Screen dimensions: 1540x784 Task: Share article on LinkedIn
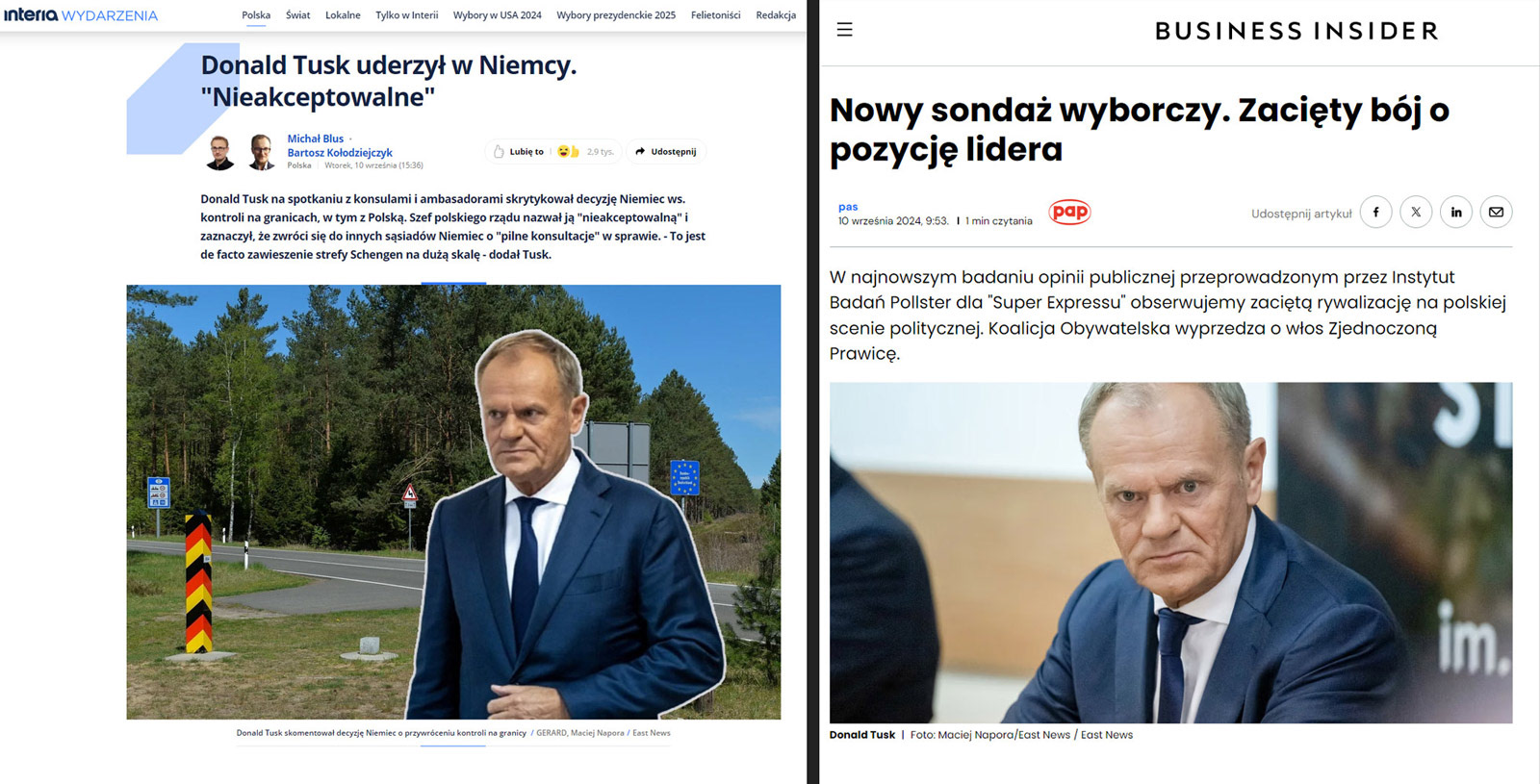coord(1456,213)
